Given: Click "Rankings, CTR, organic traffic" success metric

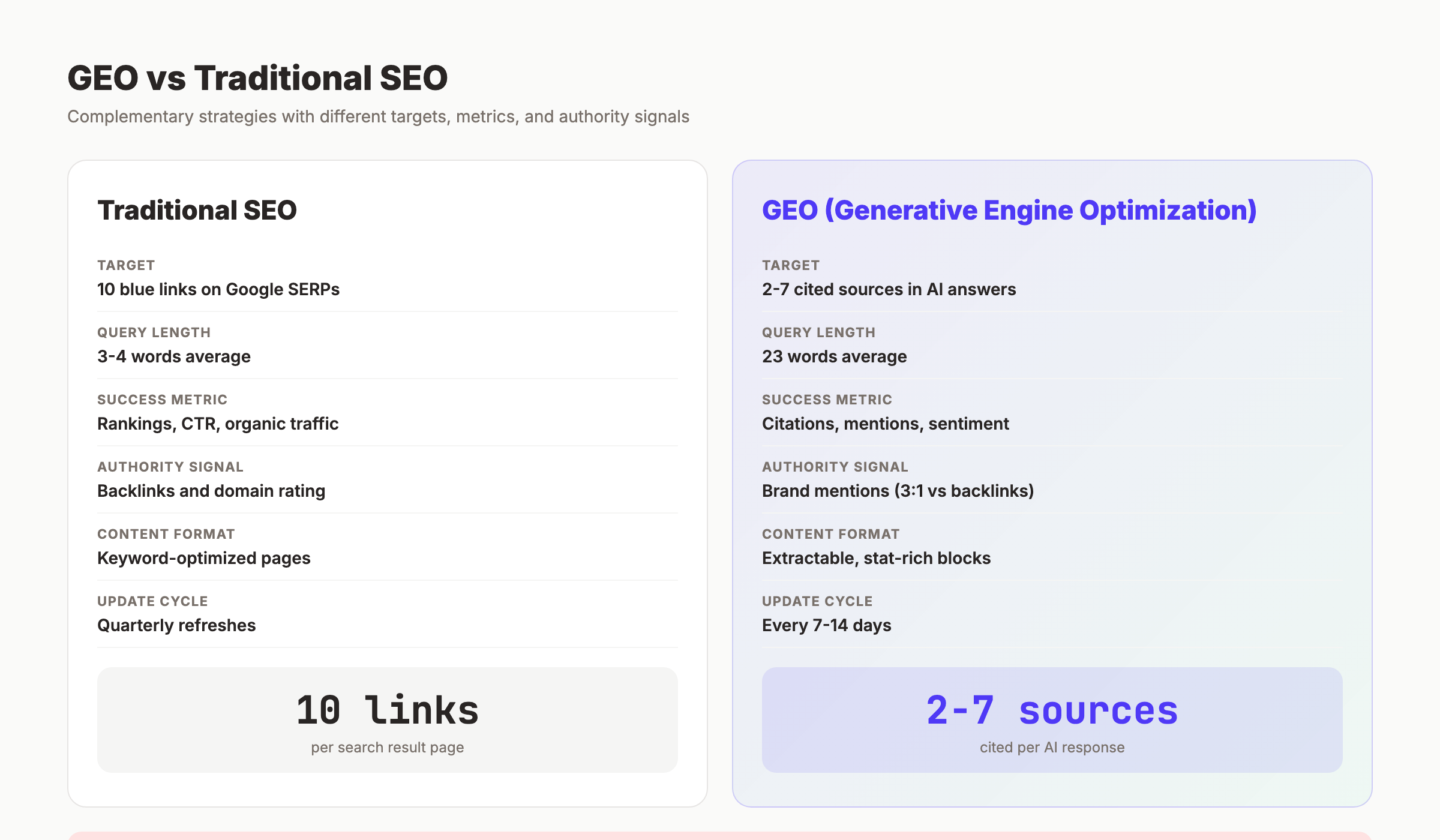Looking at the screenshot, I should (x=218, y=423).
